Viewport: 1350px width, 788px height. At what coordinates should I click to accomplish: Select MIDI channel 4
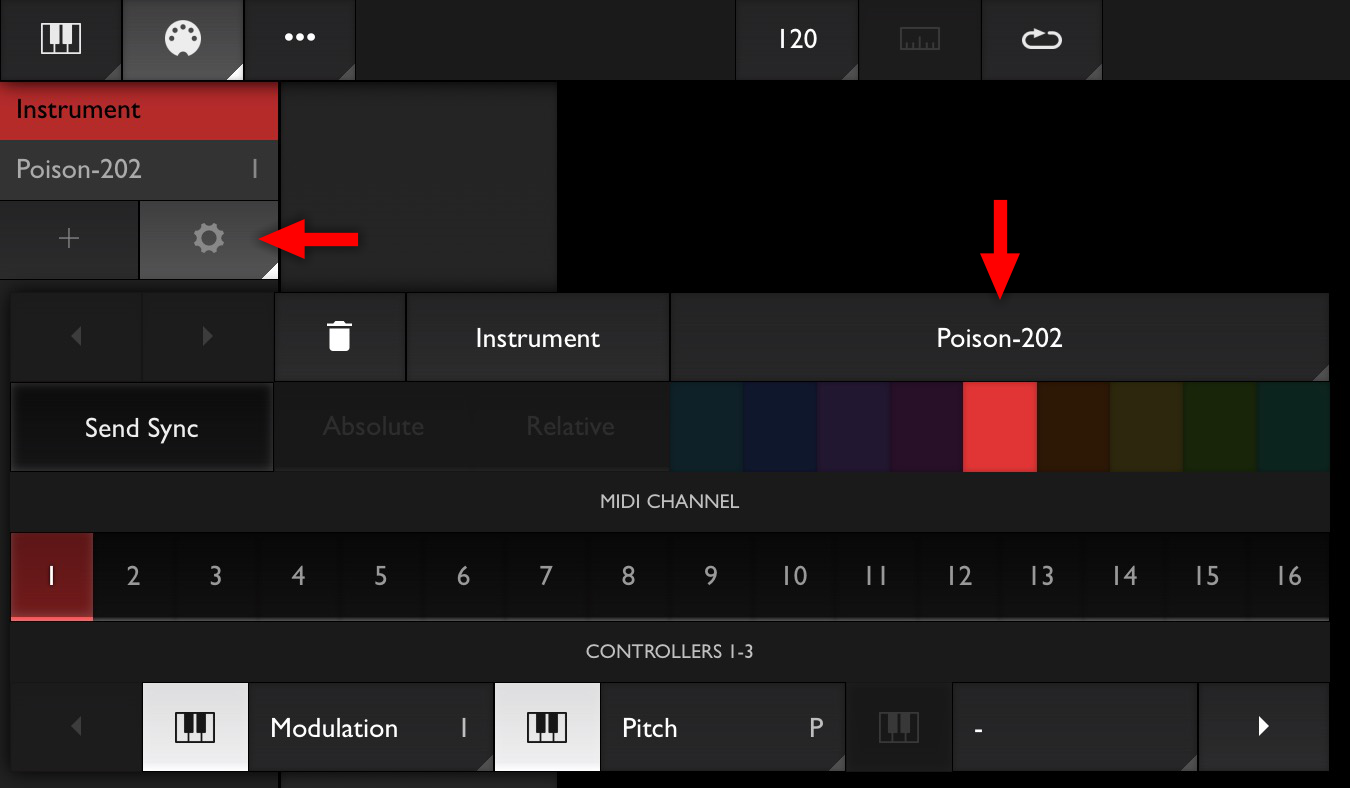299,576
